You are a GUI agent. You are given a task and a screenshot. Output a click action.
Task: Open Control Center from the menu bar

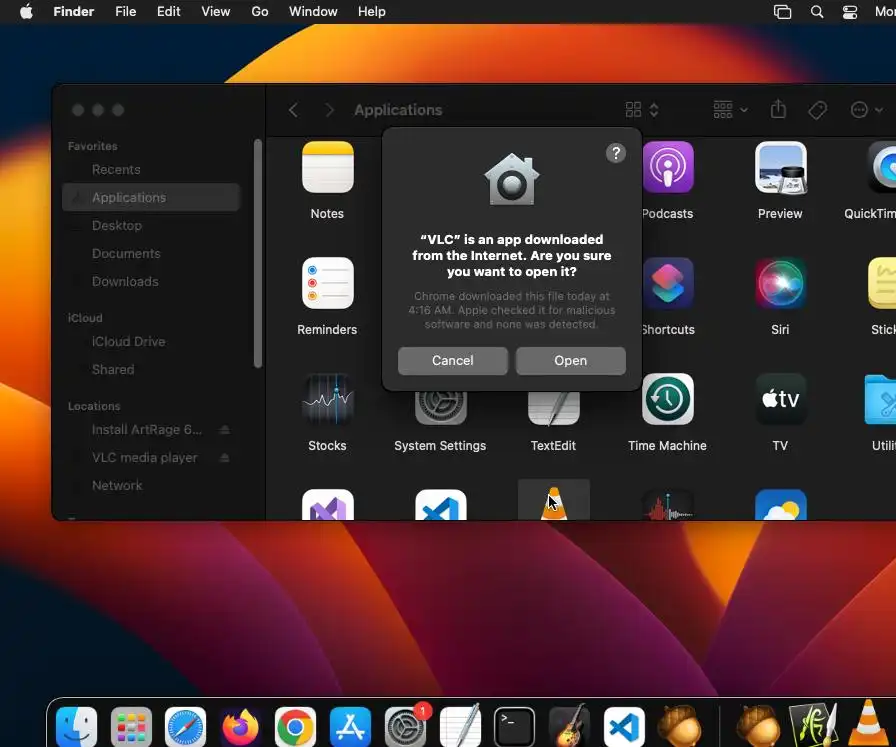850,12
